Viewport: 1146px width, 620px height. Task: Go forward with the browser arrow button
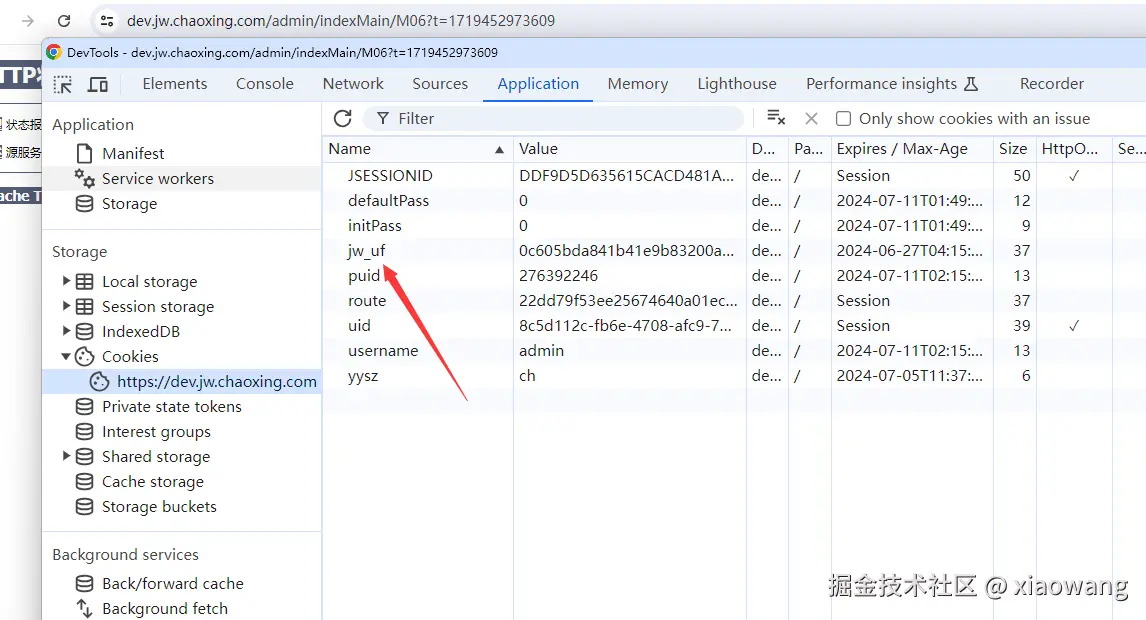[x=28, y=20]
